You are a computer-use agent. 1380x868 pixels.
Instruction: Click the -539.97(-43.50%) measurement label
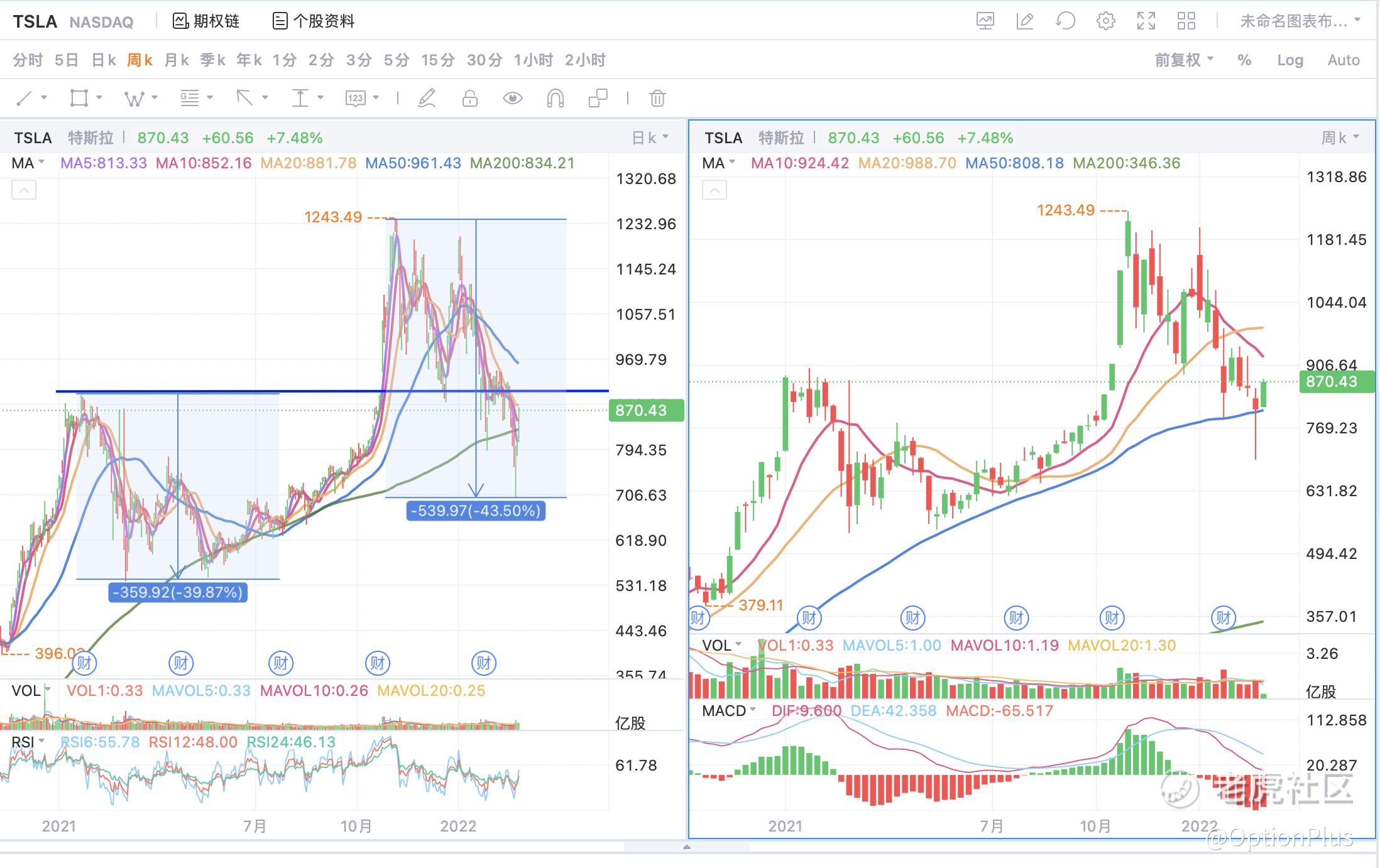pos(476,511)
